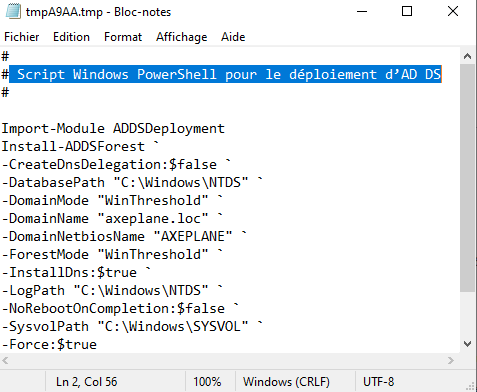This screenshot has width=477, height=392.
Task: Click the UTF-8 encoding status indicator
Action: pyautogui.click(x=379, y=382)
